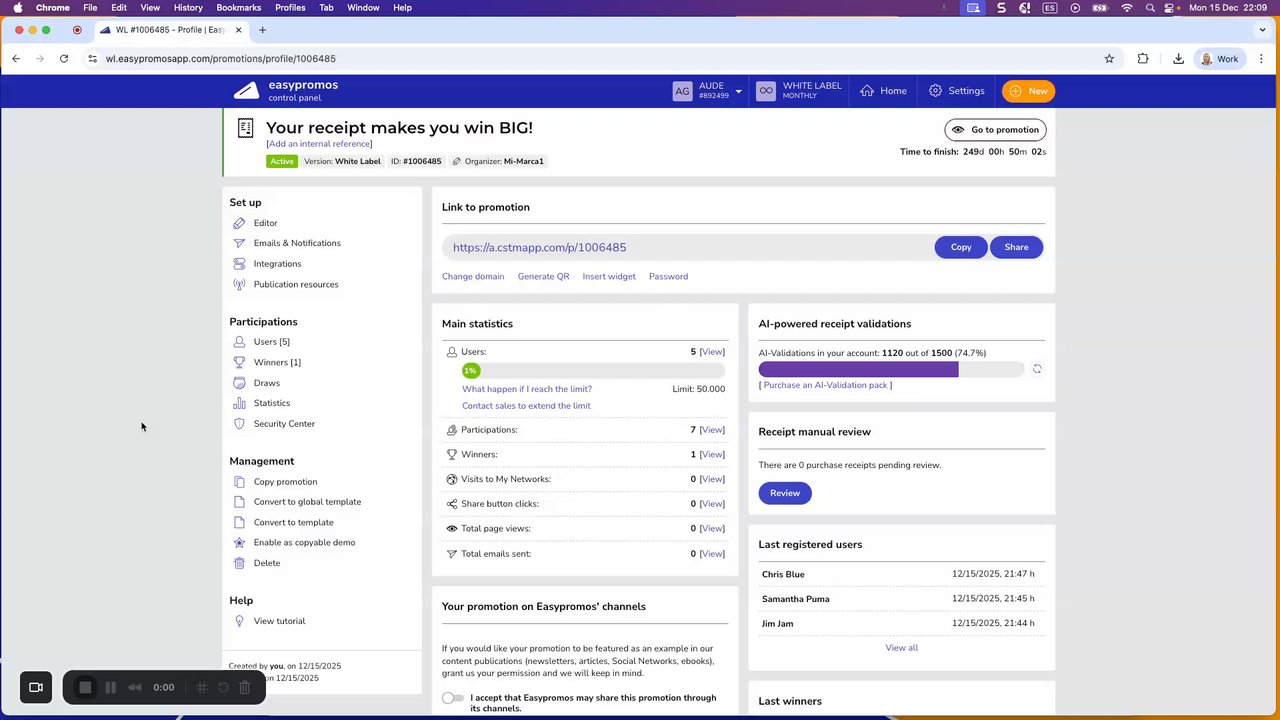Click the antenna icon for Publication resources
The width and height of the screenshot is (1280, 720).
click(239, 284)
